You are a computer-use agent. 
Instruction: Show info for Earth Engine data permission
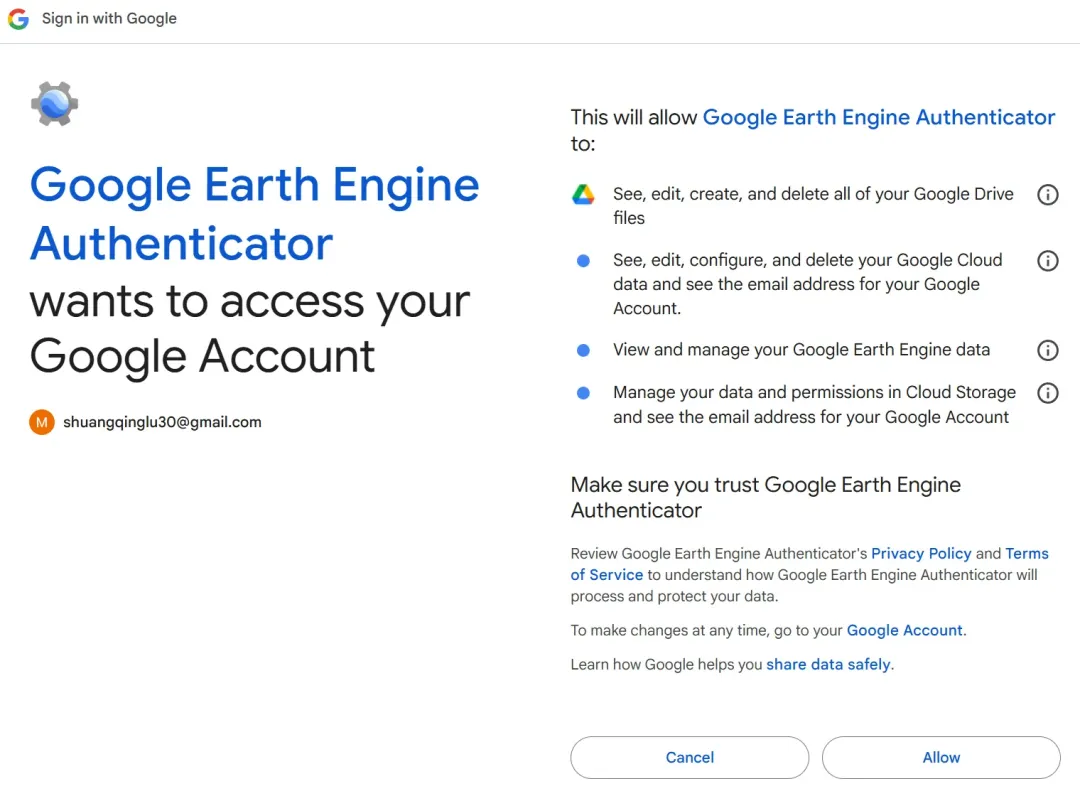1047,350
